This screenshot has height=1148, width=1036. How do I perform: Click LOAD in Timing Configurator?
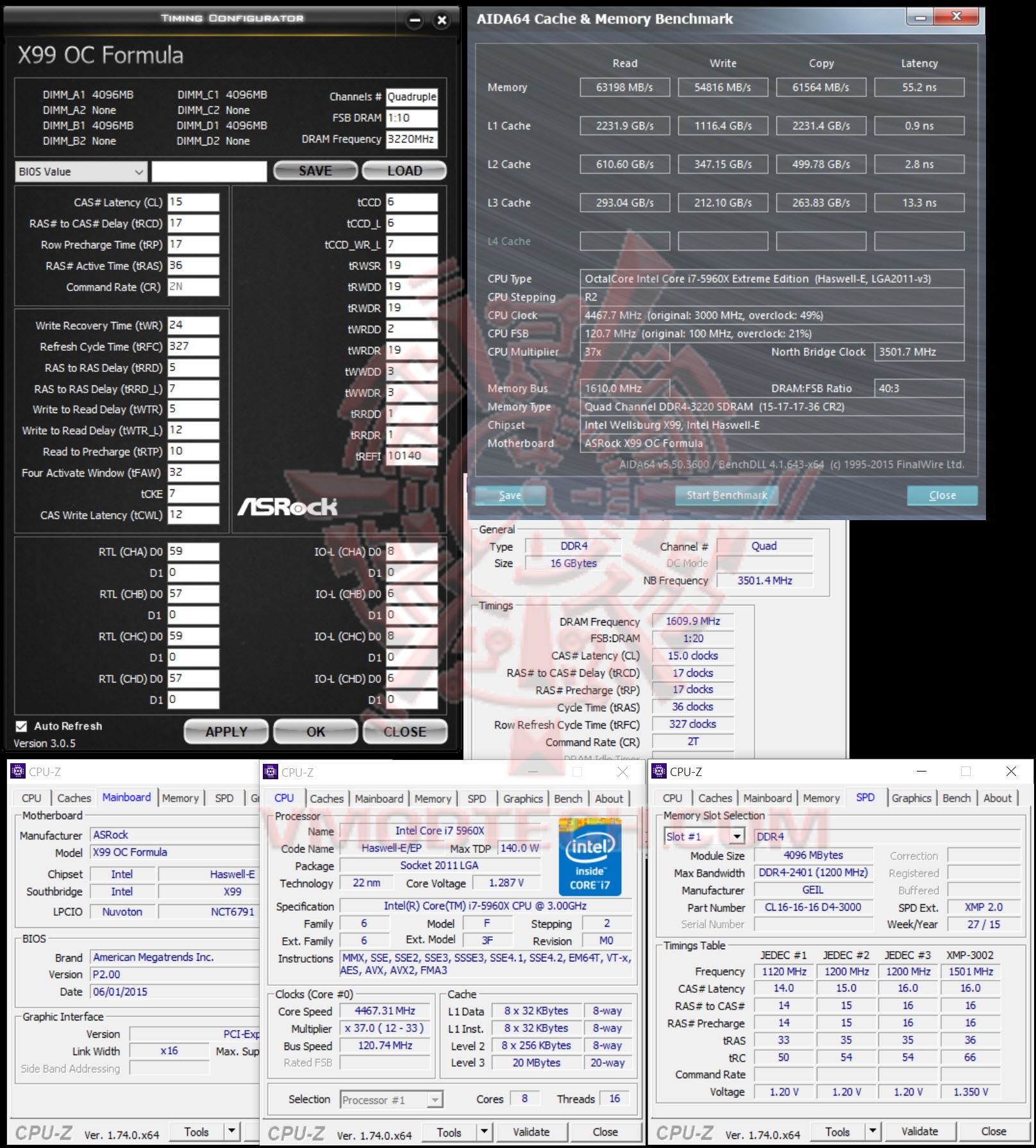click(x=405, y=171)
